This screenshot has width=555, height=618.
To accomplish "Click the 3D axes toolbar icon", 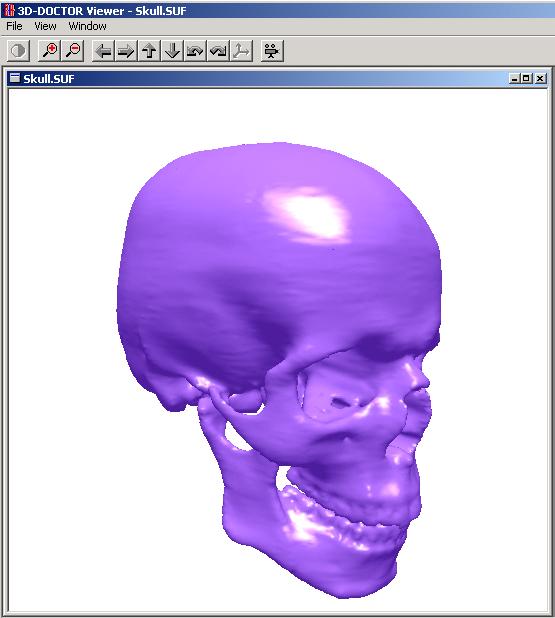I will (x=241, y=51).
